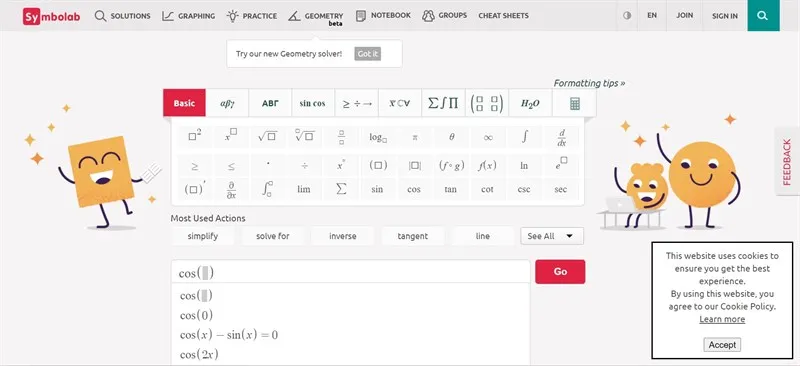The width and height of the screenshot is (800, 366).
Task: Click the JOIN link
Action: pyautogui.click(x=685, y=15)
